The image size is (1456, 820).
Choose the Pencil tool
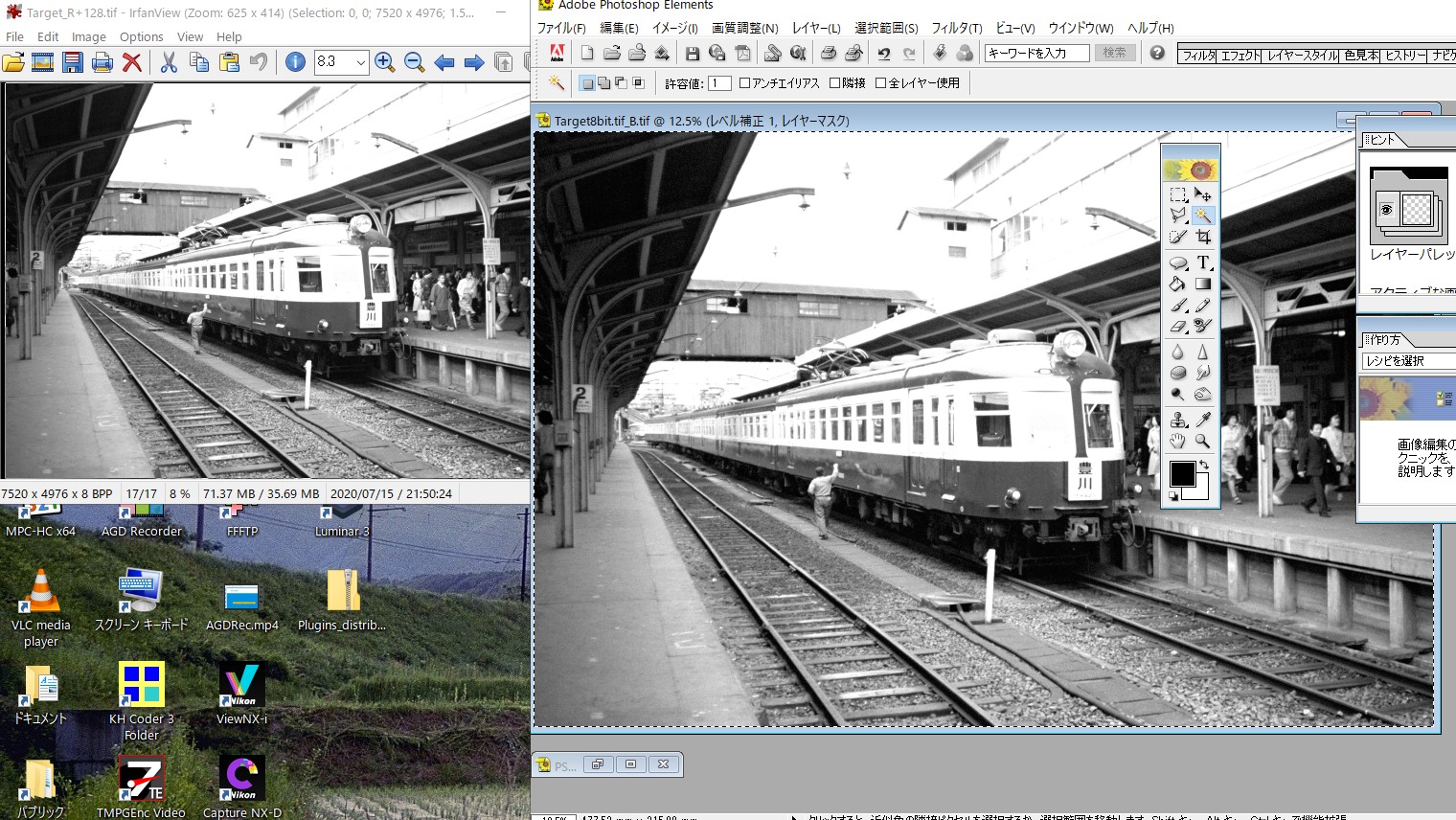tap(1203, 305)
